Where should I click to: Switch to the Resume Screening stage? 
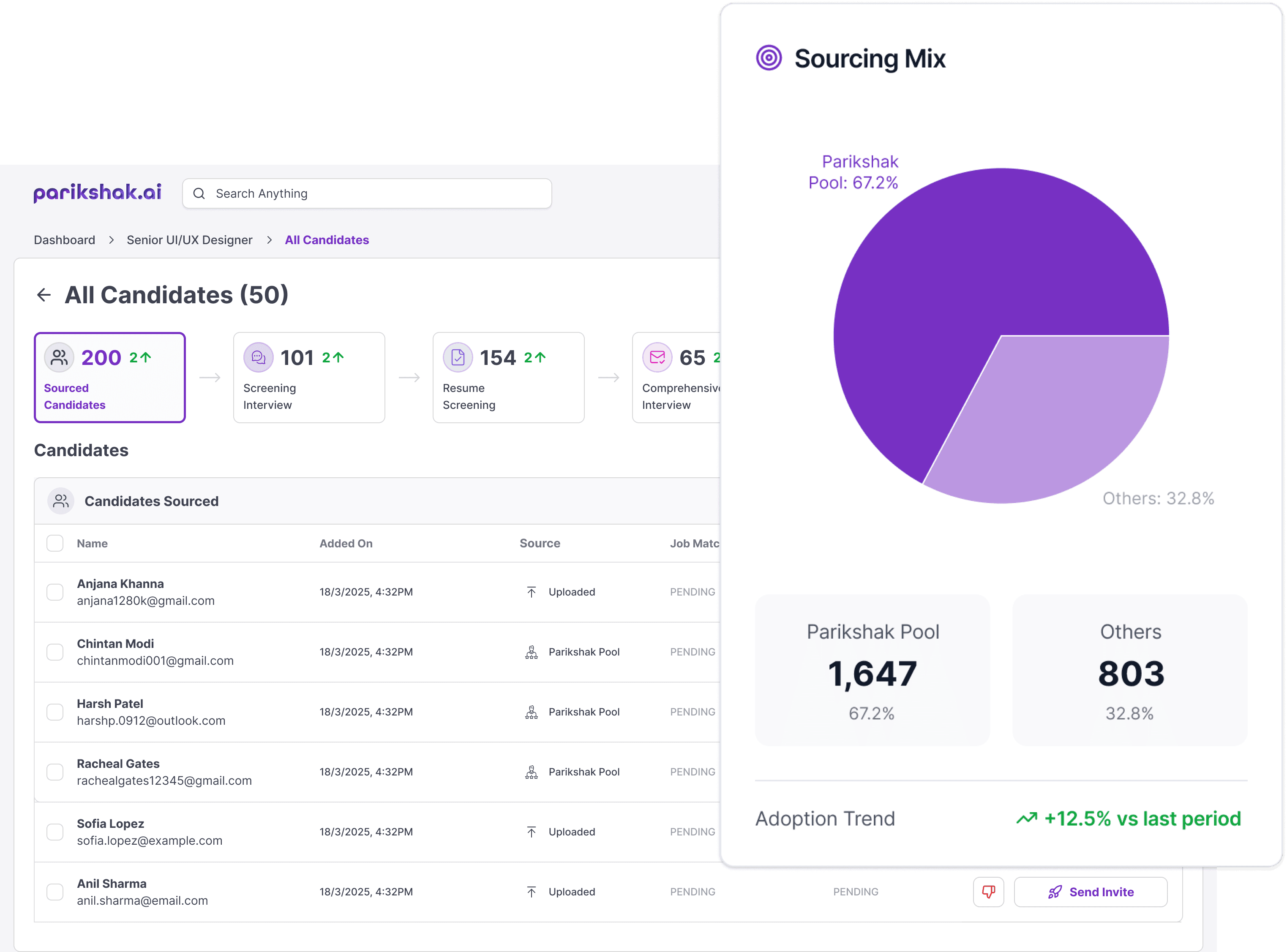[508, 378]
